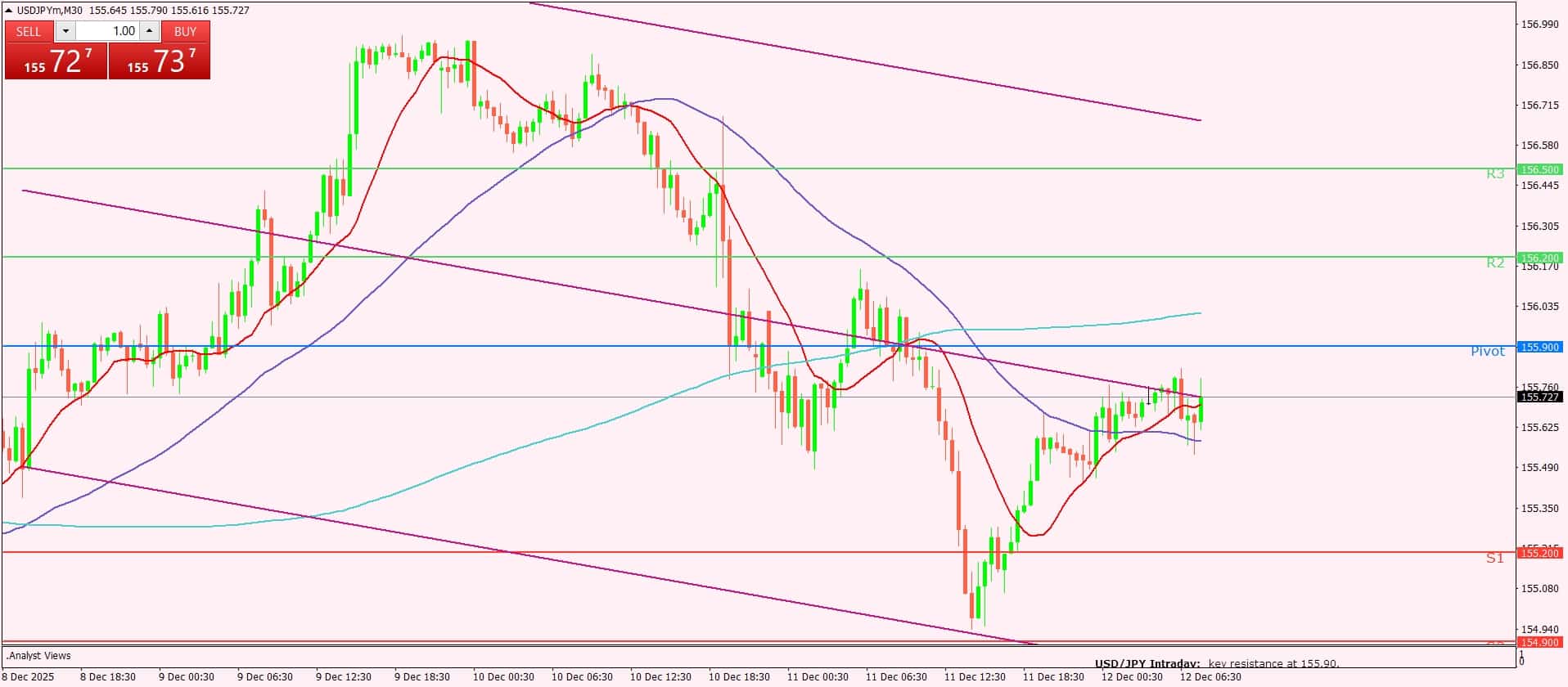Screen dimensions: 1568x687
Task: Click the 12 Dec 06:30 time label
Action: tap(1210, 676)
